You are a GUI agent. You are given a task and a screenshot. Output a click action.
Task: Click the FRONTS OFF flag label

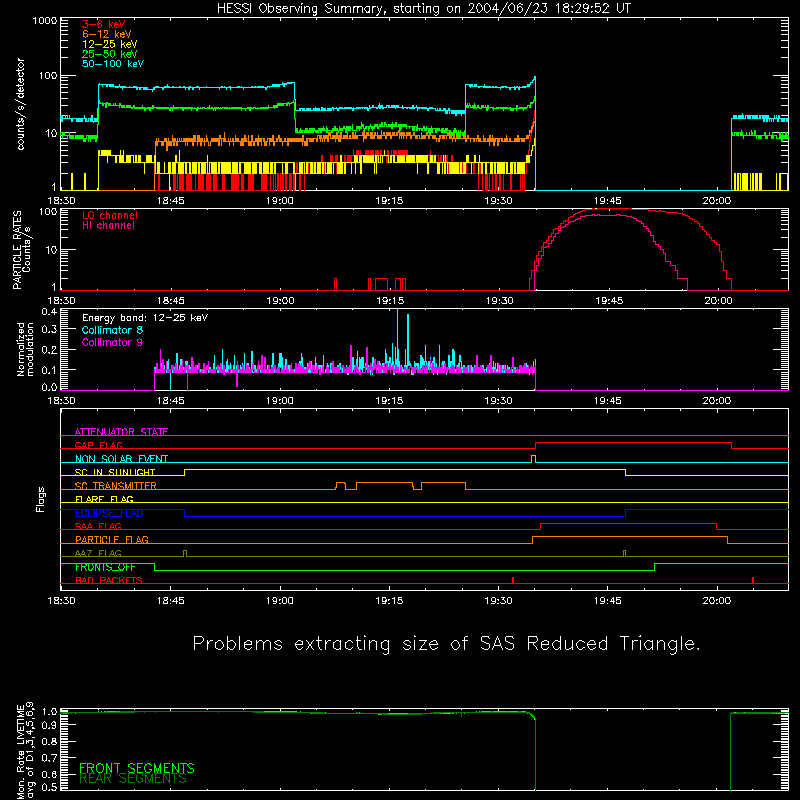coord(105,567)
